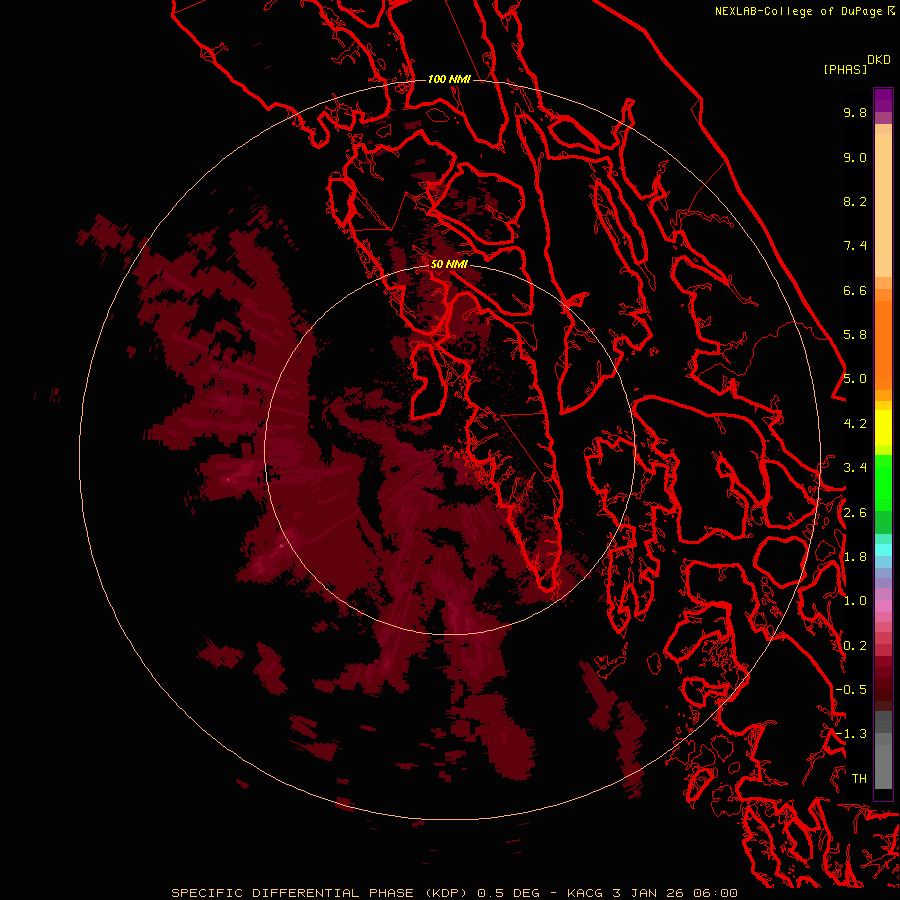Click the 06:00 time stamp
Viewport: 900px width, 900px height.
pyautogui.click(x=715, y=893)
